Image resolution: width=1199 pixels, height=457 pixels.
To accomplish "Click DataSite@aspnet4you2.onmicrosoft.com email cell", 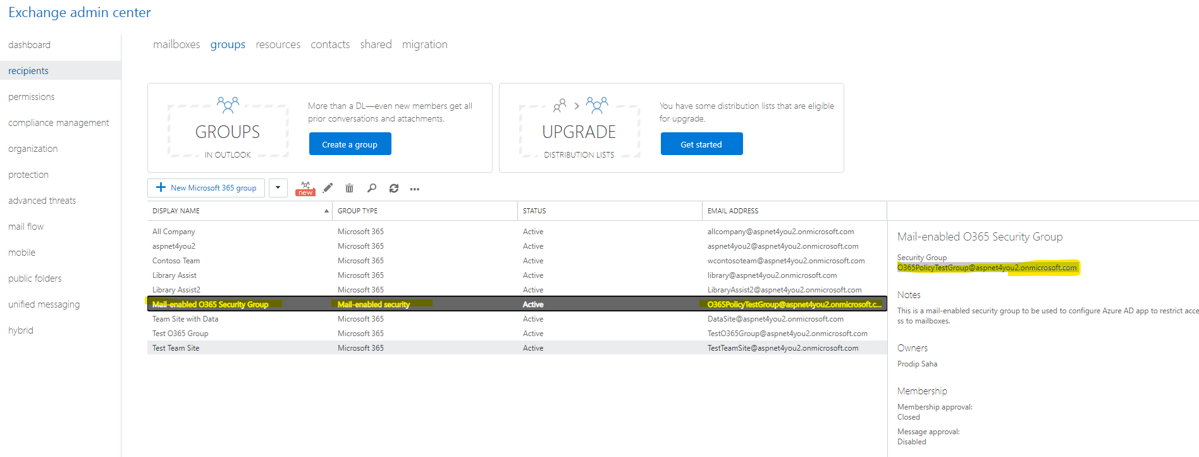I will 775,319.
